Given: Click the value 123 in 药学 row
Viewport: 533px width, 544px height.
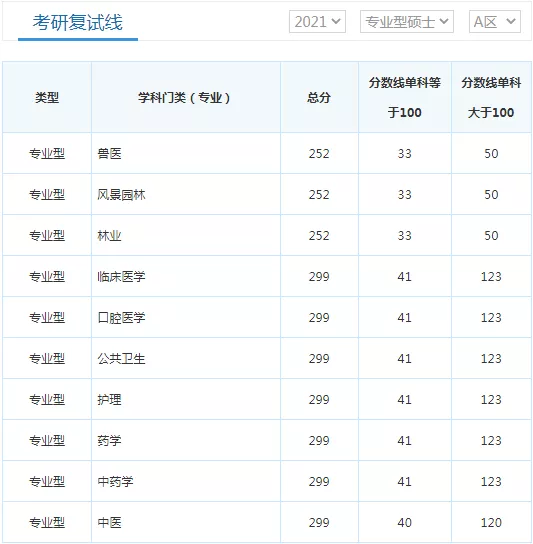Looking at the screenshot, I should coord(491,440).
